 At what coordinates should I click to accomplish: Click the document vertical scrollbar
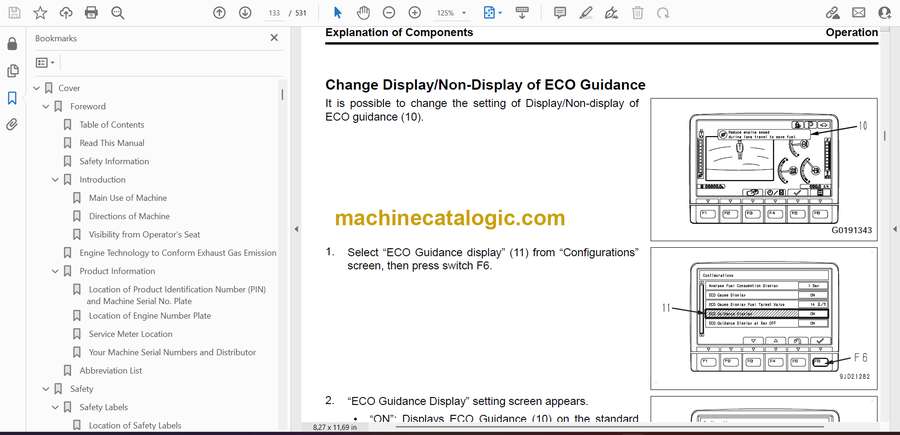coord(885,135)
